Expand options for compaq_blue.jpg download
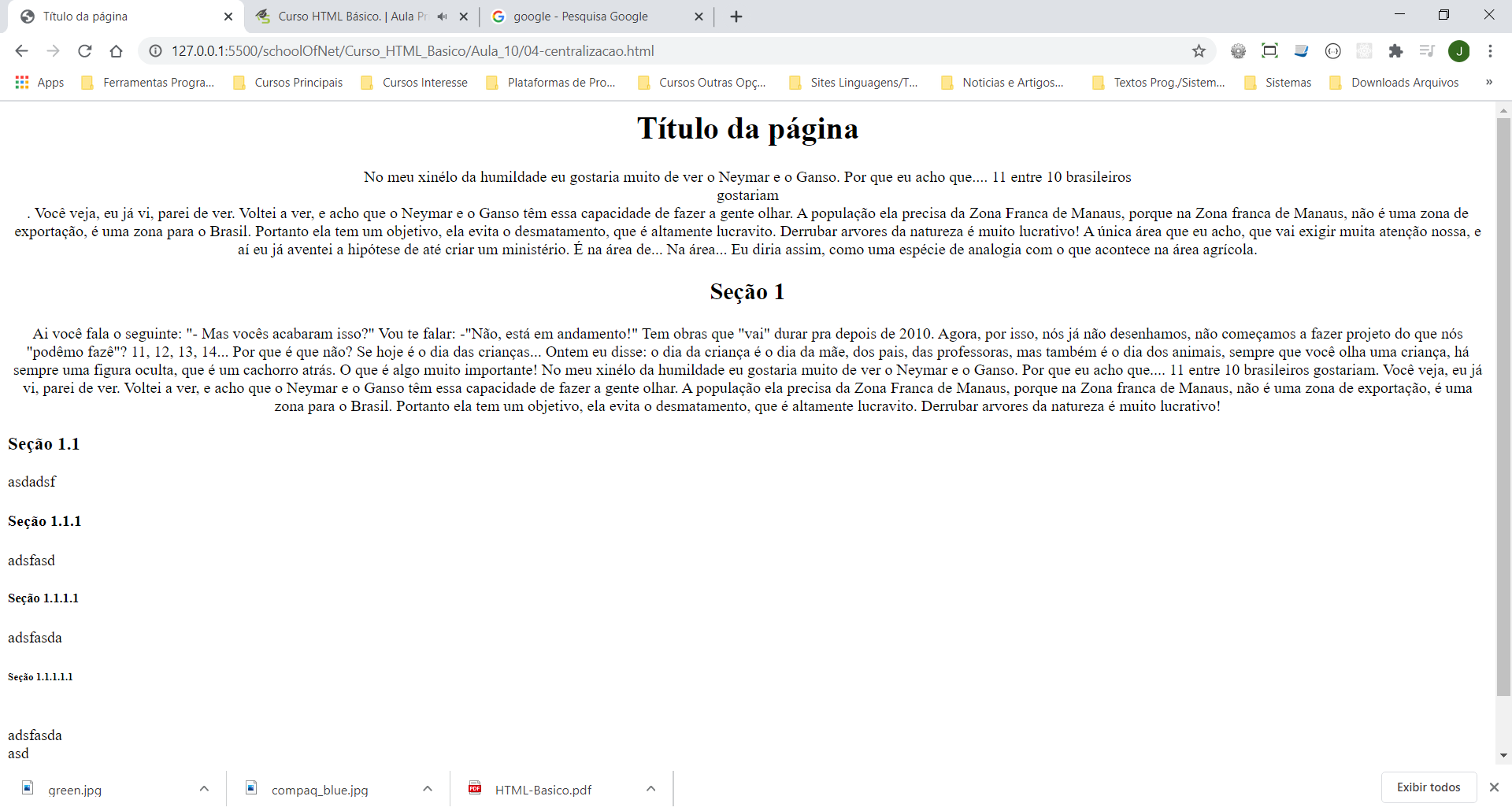 (x=428, y=789)
